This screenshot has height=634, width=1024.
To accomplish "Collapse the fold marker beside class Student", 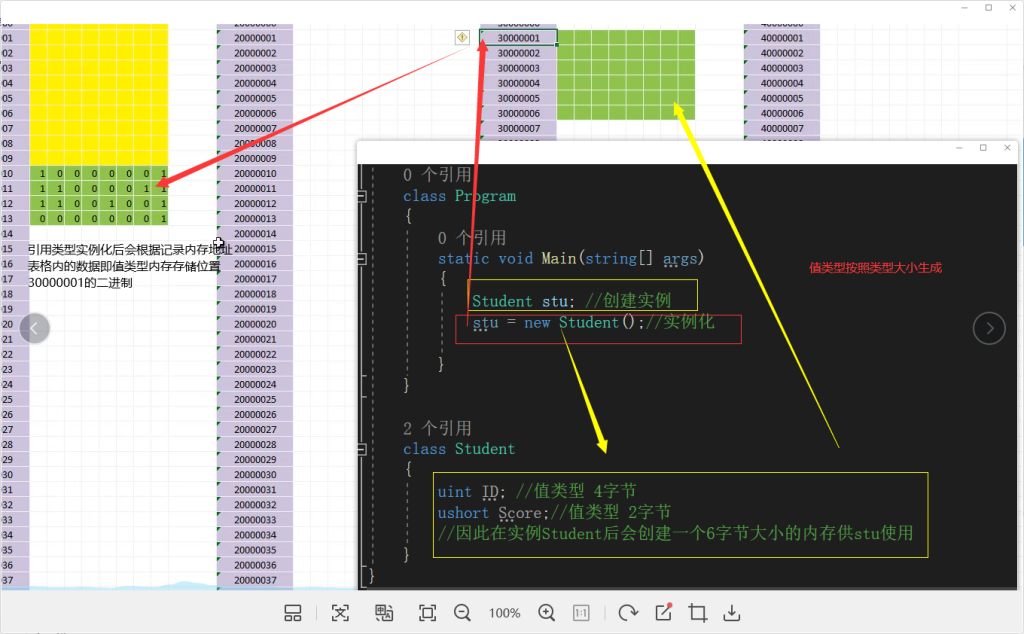I will pyautogui.click(x=361, y=449).
